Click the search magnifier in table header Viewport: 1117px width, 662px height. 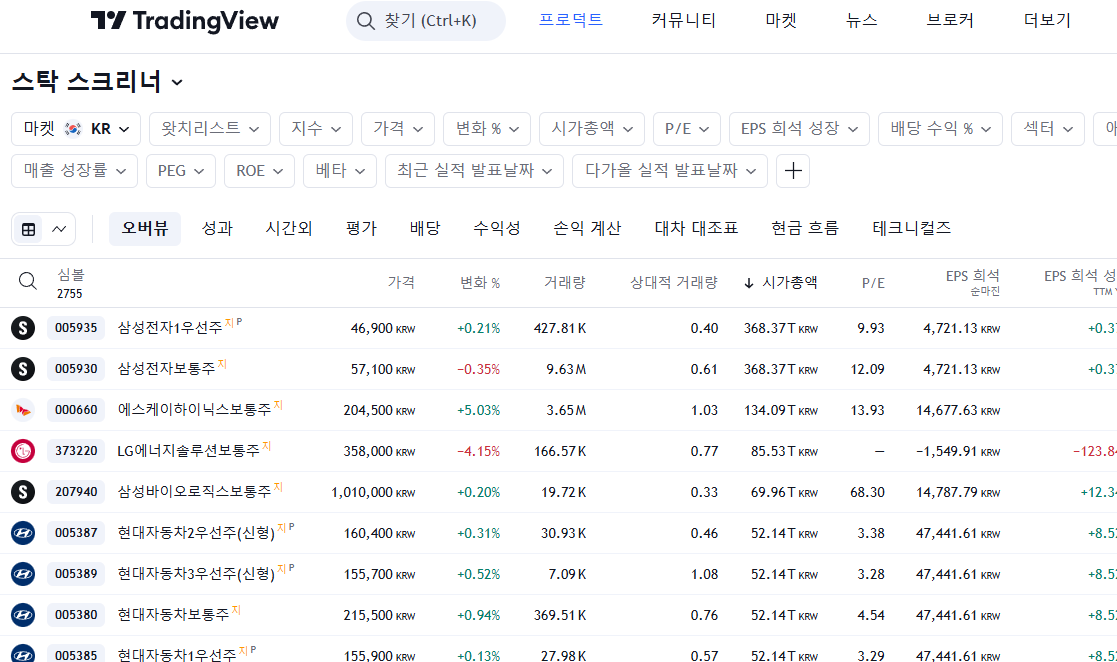pyautogui.click(x=28, y=281)
